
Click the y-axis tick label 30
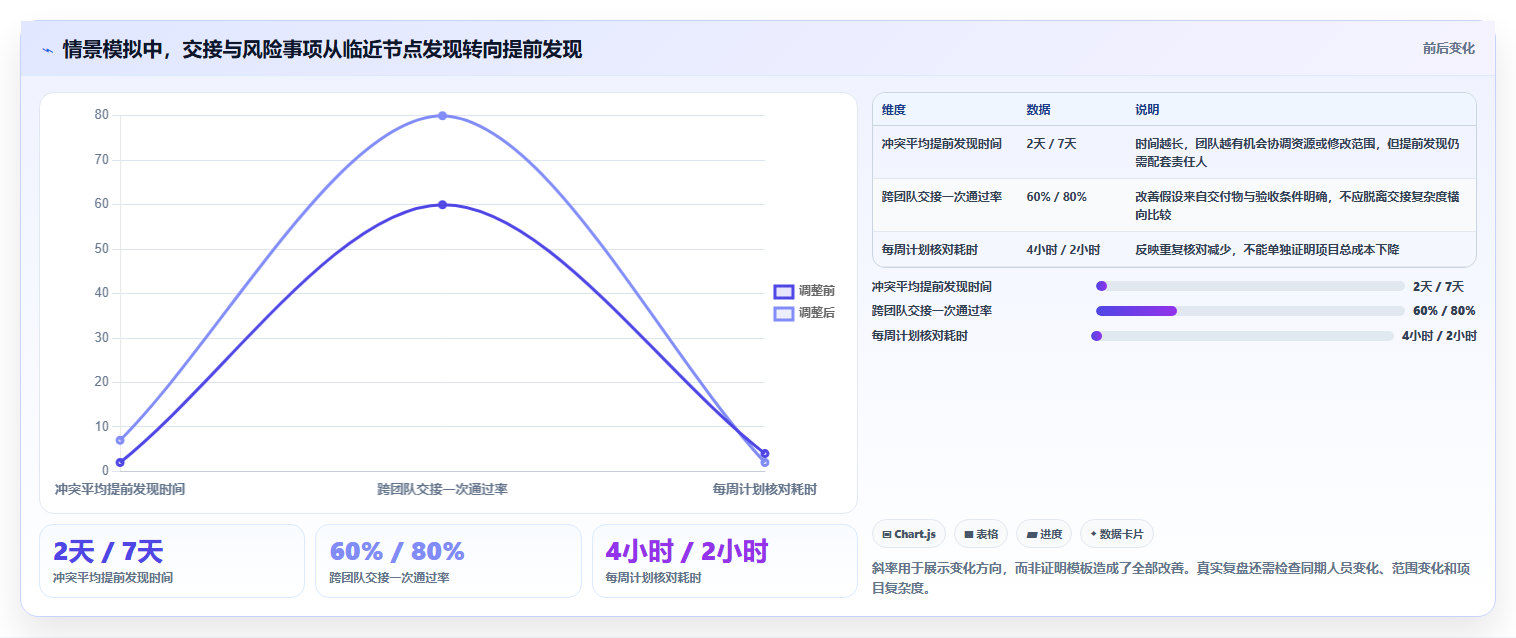102,337
